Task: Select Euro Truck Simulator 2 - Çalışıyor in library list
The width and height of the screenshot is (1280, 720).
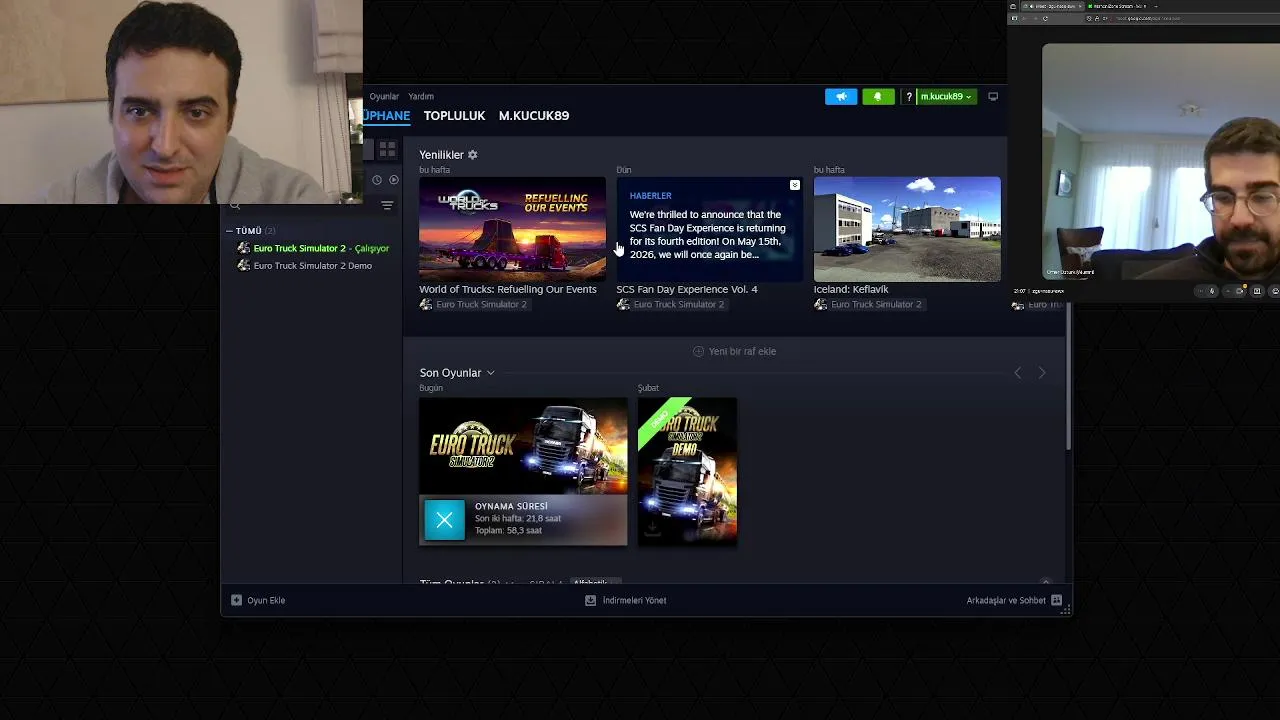Action: 321,248
